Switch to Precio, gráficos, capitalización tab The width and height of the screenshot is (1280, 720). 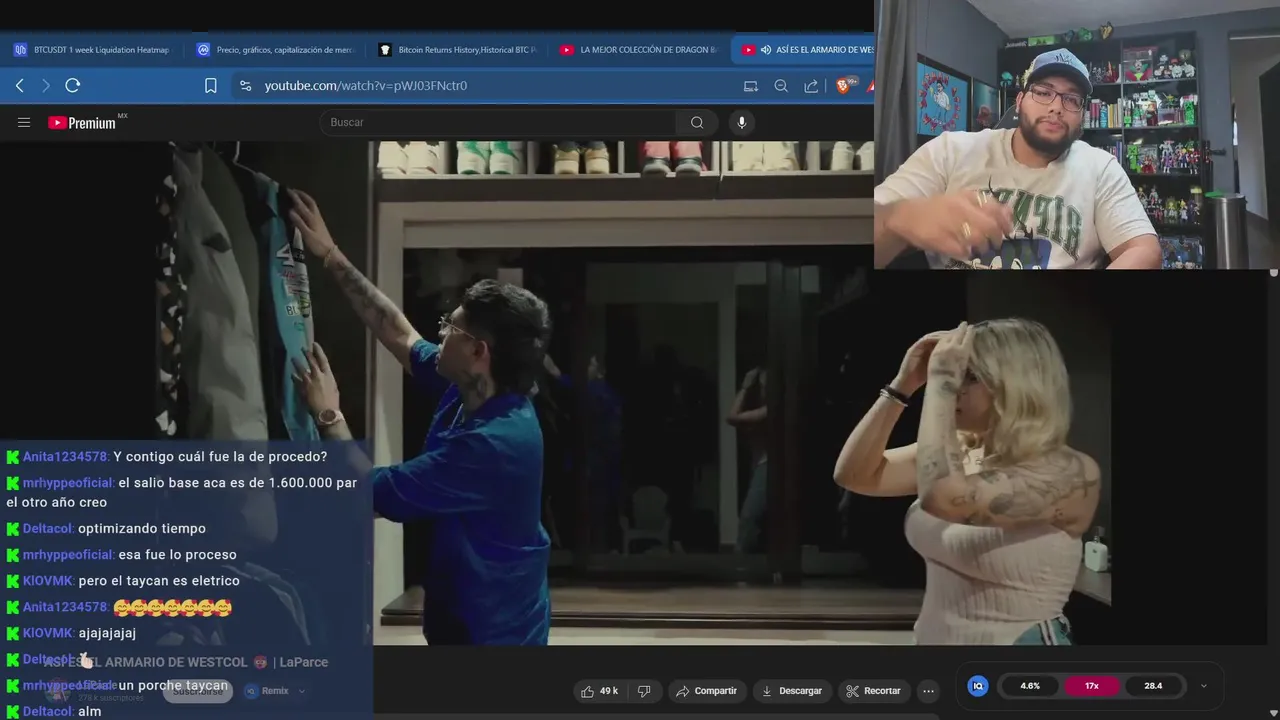pos(275,50)
